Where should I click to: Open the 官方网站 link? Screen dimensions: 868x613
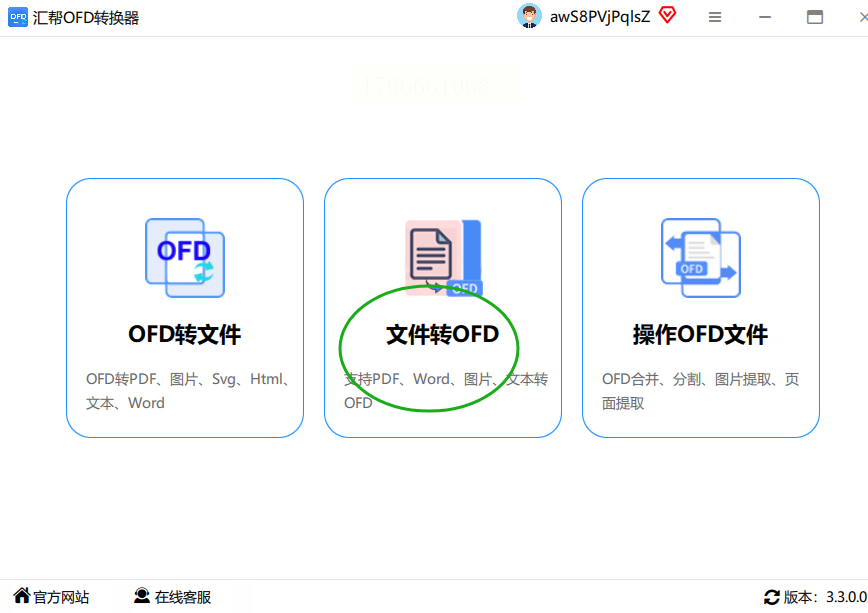(61, 597)
